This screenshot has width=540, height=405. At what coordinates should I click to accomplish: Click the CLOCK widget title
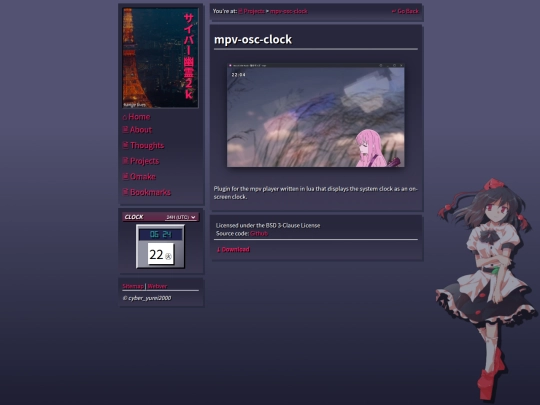tap(134, 217)
